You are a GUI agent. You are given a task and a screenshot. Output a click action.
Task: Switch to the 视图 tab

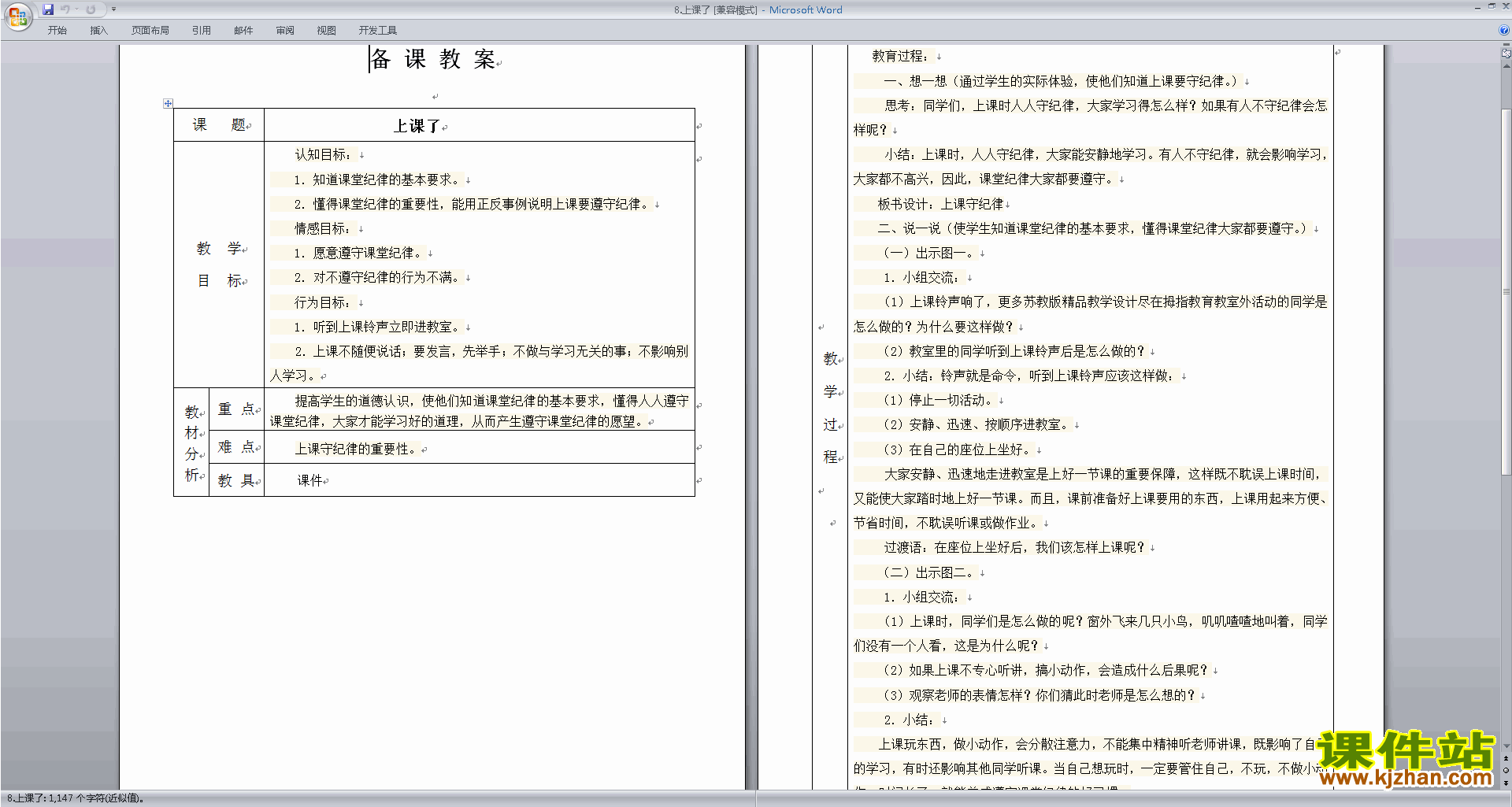click(x=326, y=30)
